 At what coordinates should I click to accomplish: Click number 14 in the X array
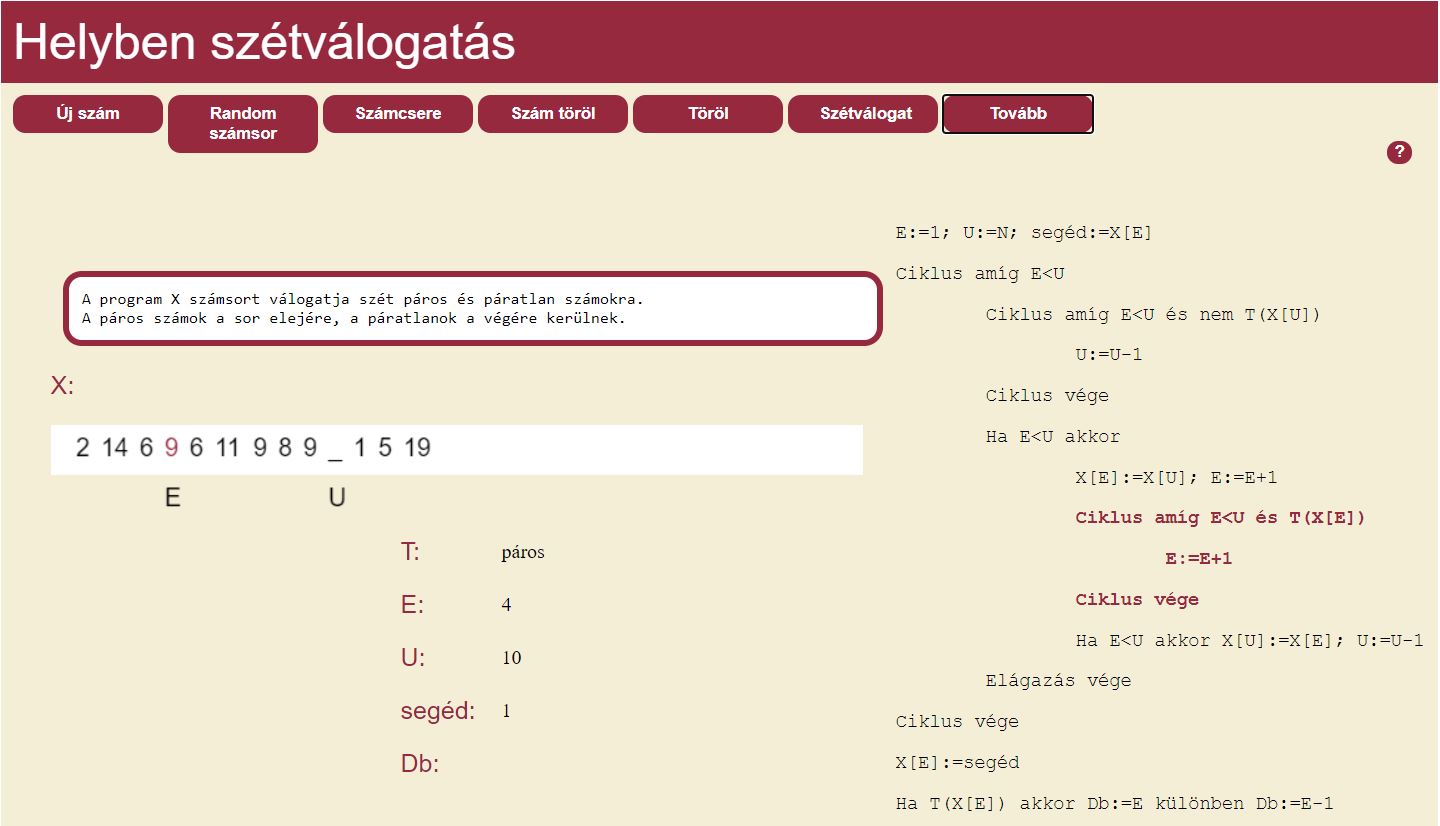(x=115, y=448)
